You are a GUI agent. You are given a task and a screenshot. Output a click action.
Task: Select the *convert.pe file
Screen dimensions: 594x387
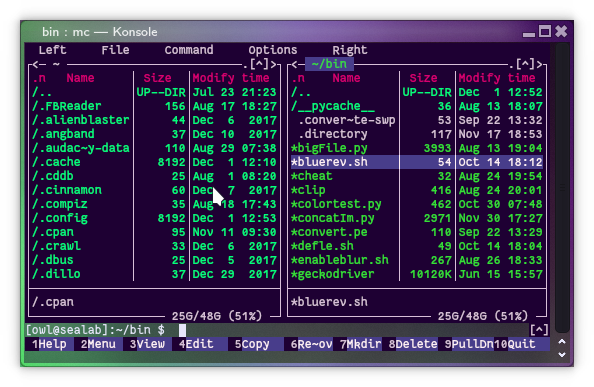(x=417, y=232)
